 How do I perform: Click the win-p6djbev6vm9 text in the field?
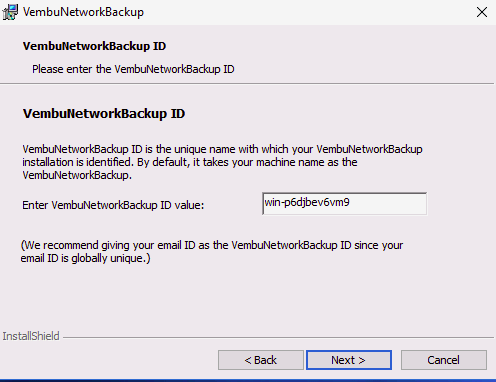tap(307, 203)
